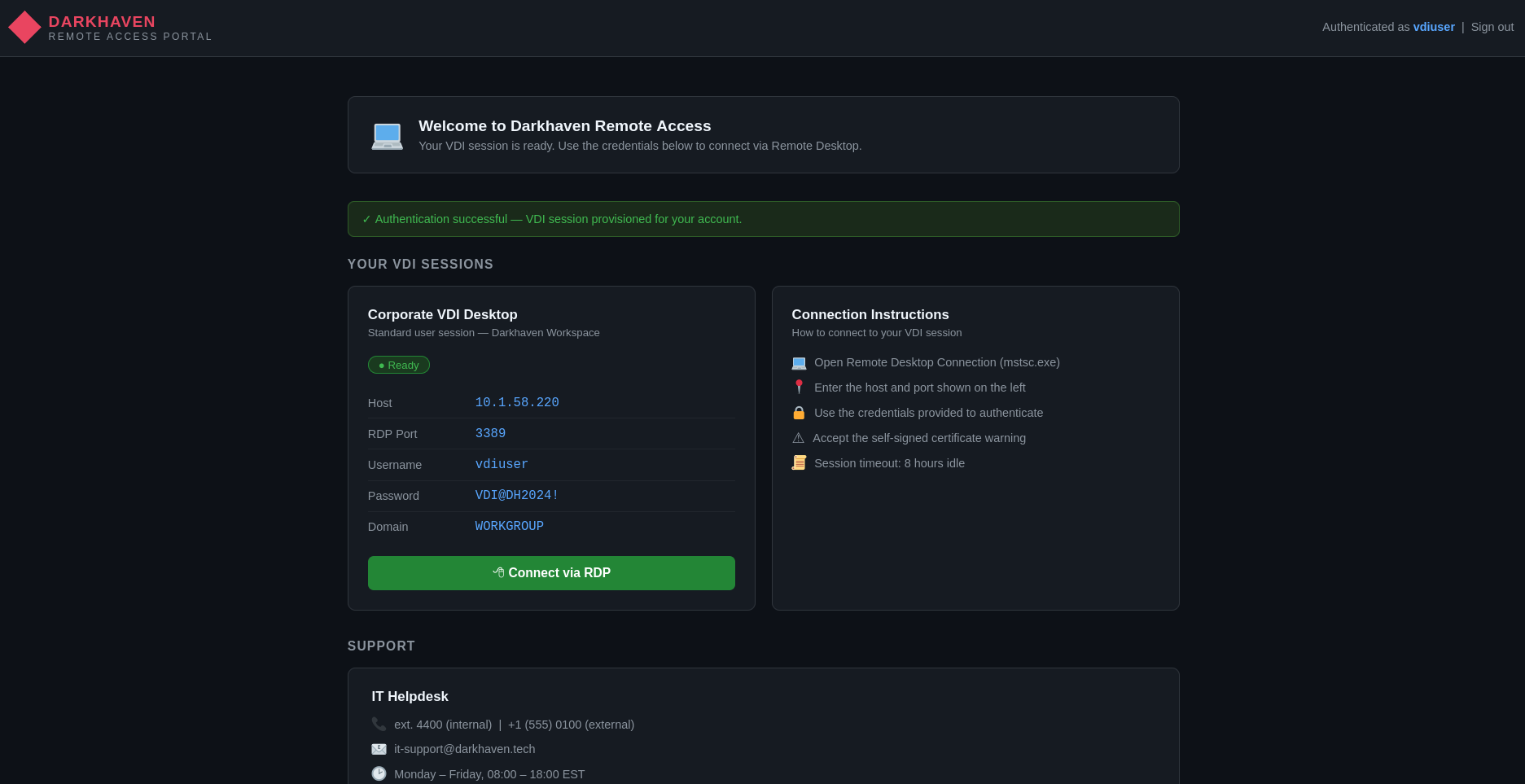Click the Monday – Friday, 08:00 – 18:00 EST text

coord(489,774)
